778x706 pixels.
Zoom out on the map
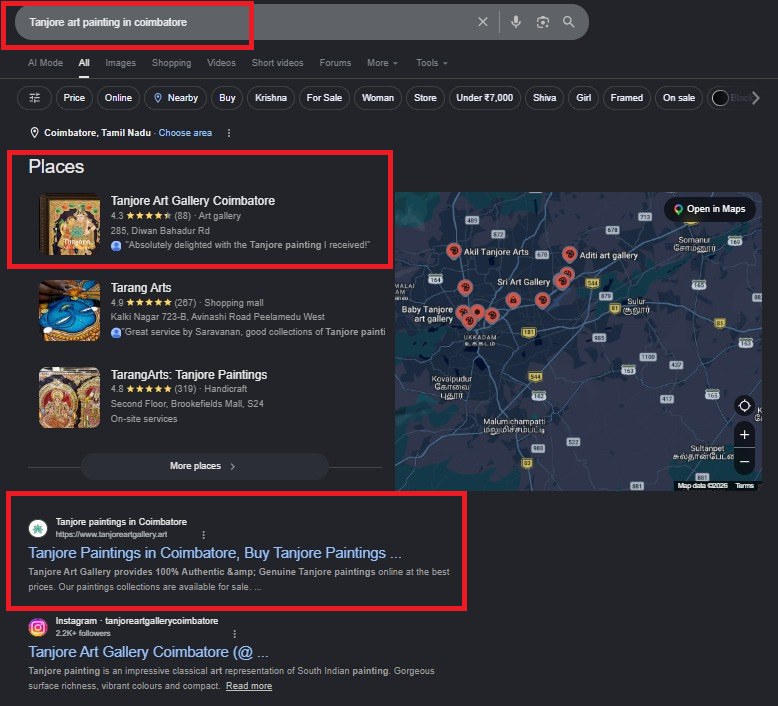tap(744, 461)
